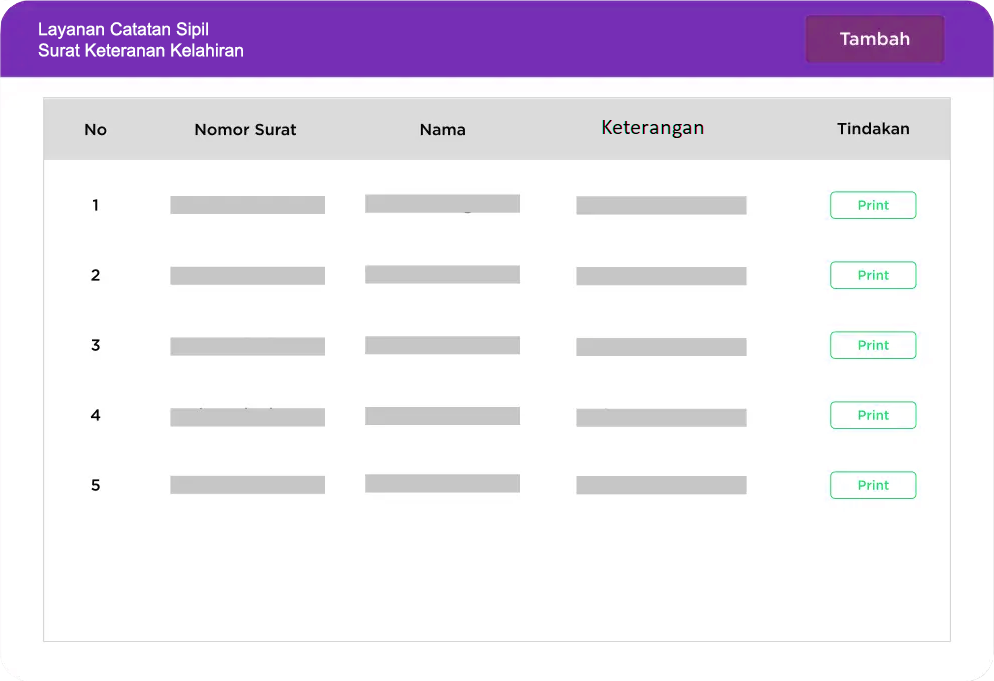This screenshot has width=994, height=681.
Task: Select the Keterangan cell in row 1
Action: pos(661,205)
